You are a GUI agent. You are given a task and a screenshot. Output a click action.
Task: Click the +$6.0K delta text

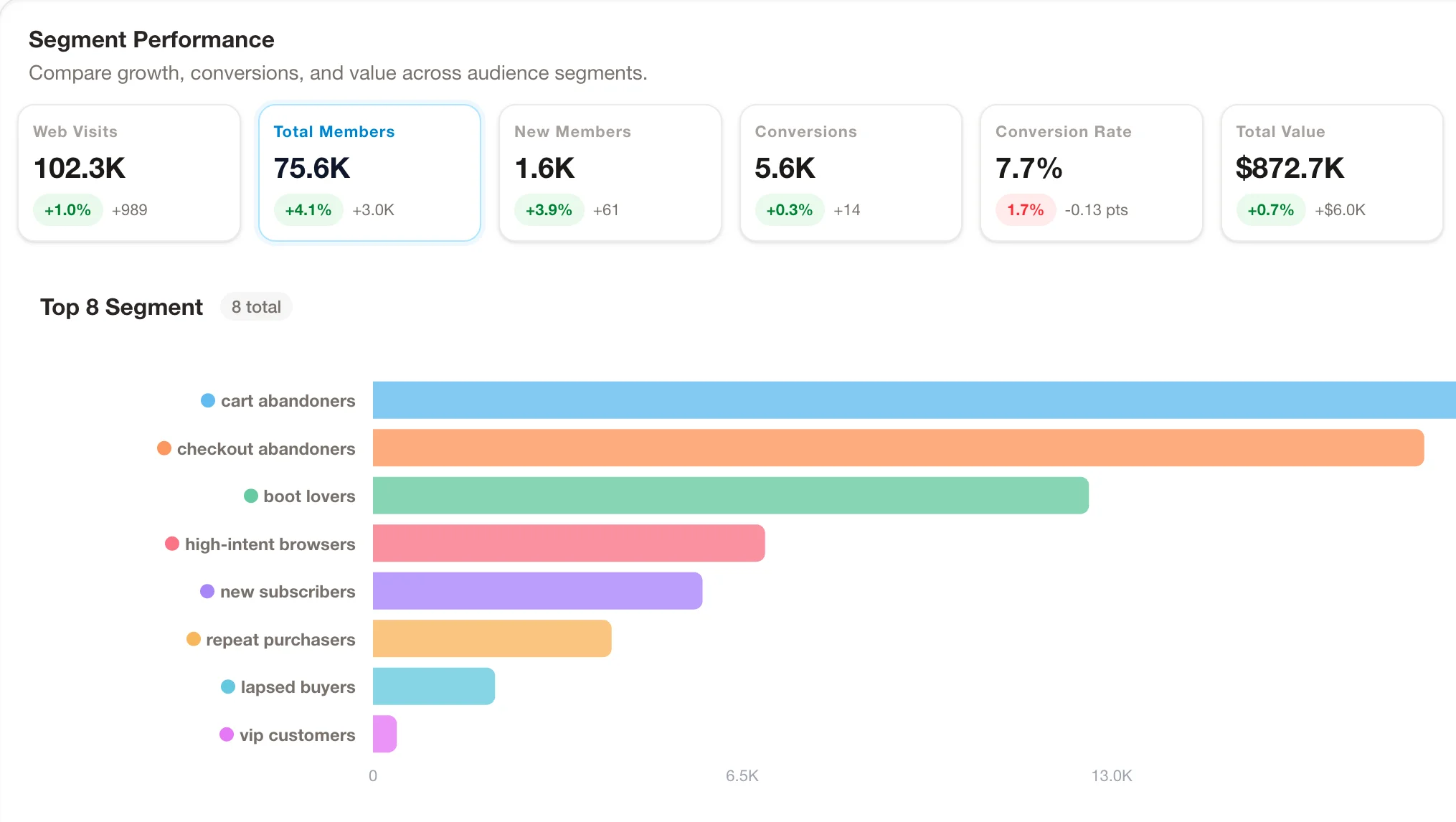click(x=1340, y=210)
